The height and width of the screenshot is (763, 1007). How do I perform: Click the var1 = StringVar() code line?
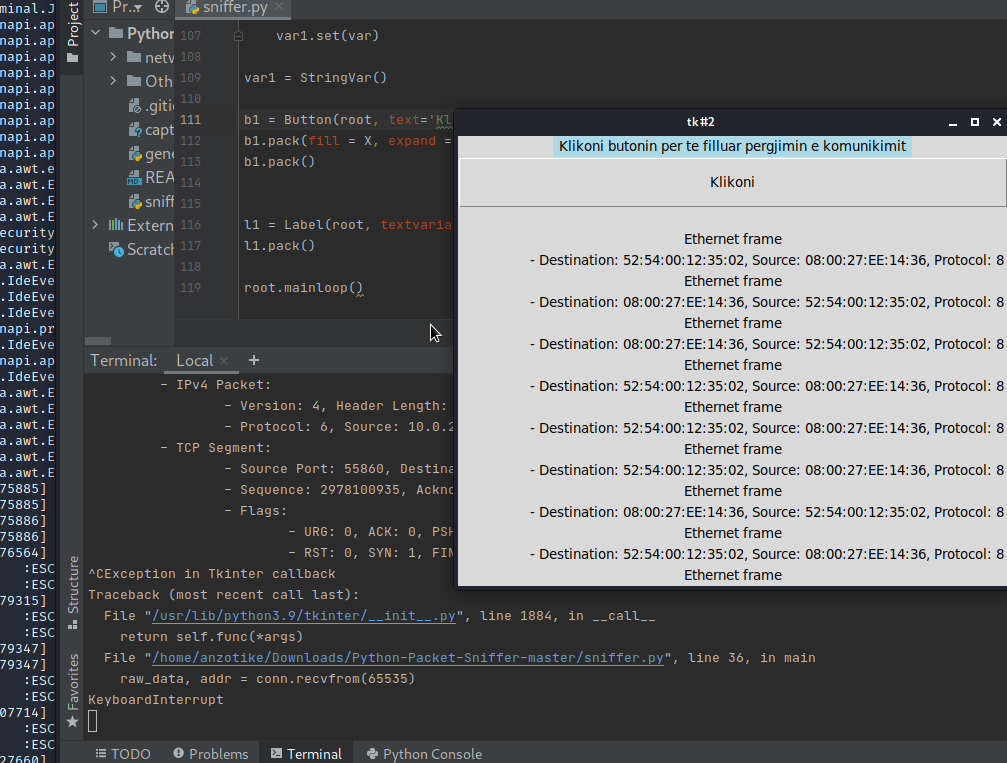[x=315, y=78]
